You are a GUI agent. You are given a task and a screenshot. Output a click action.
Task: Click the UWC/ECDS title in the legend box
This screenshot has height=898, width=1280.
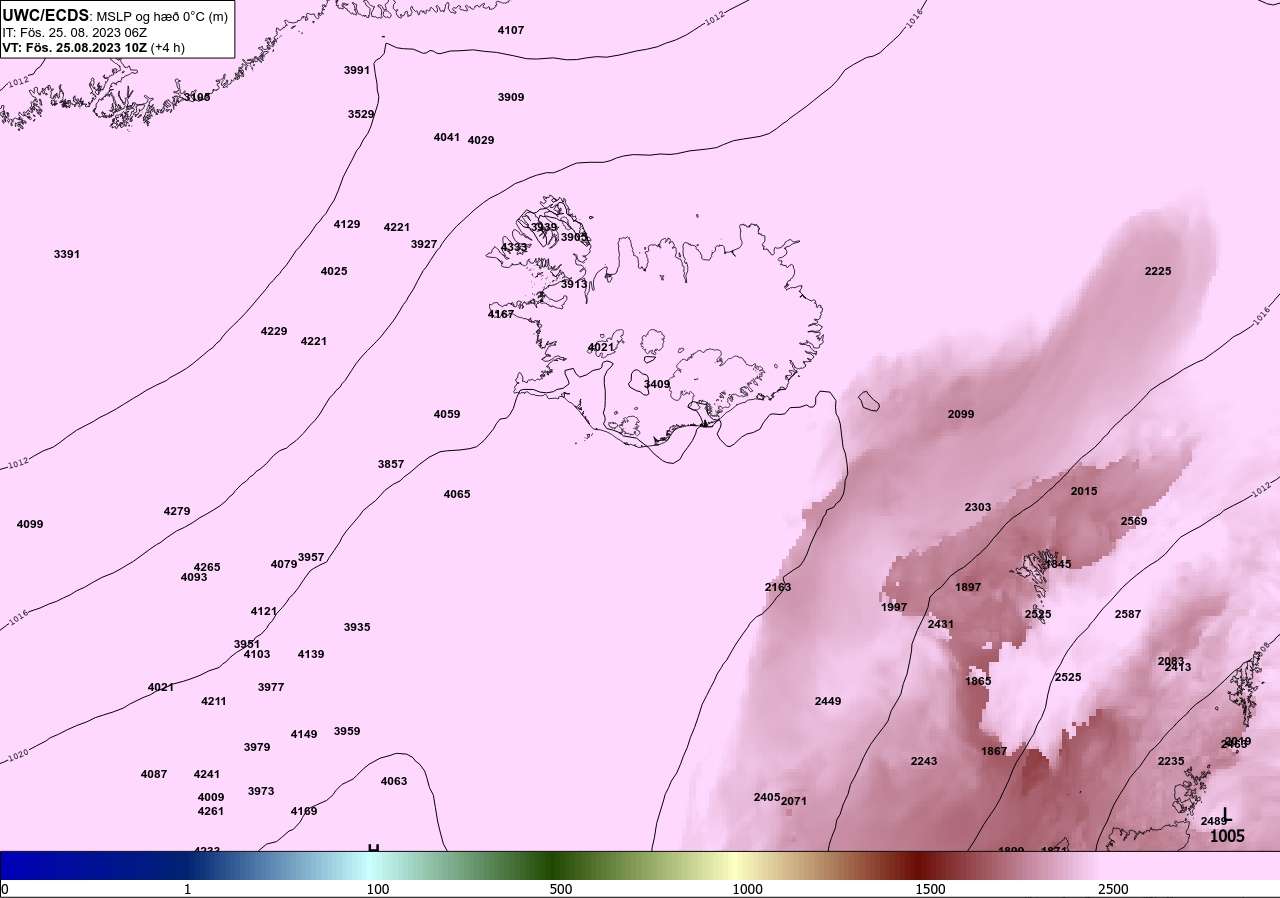coord(46,16)
